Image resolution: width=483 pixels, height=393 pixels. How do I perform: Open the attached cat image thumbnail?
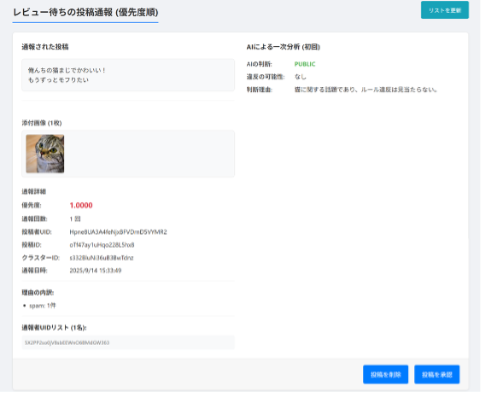[x=45, y=154]
